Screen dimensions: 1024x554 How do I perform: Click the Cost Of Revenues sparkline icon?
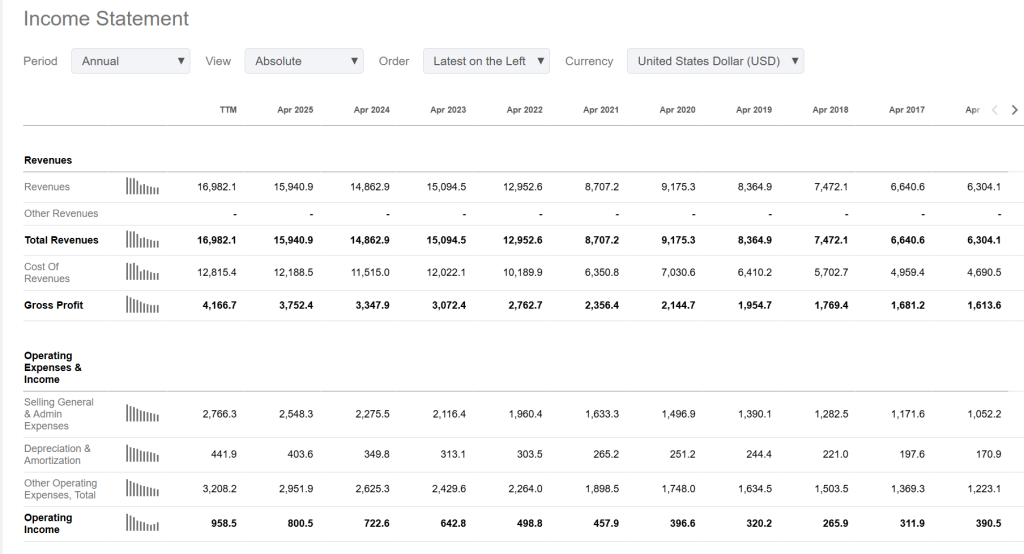[x=142, y=272]
